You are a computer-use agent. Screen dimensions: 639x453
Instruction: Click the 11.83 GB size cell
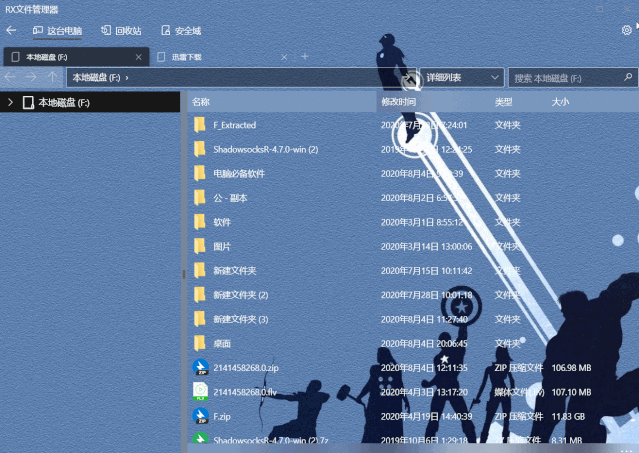tap(568, 416)
